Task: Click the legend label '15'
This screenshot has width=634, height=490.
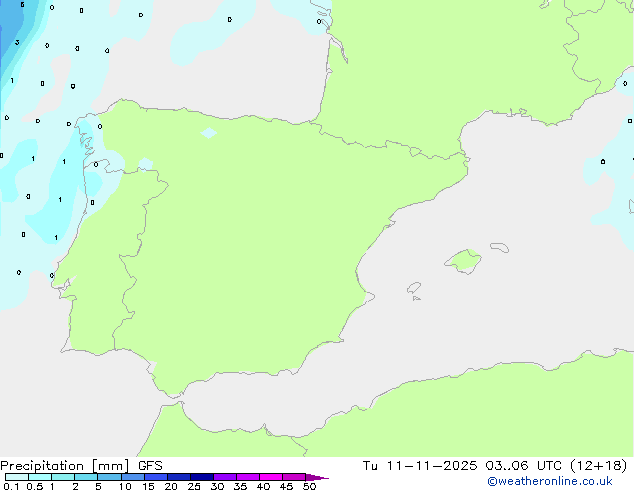Action: coord(148,486)
